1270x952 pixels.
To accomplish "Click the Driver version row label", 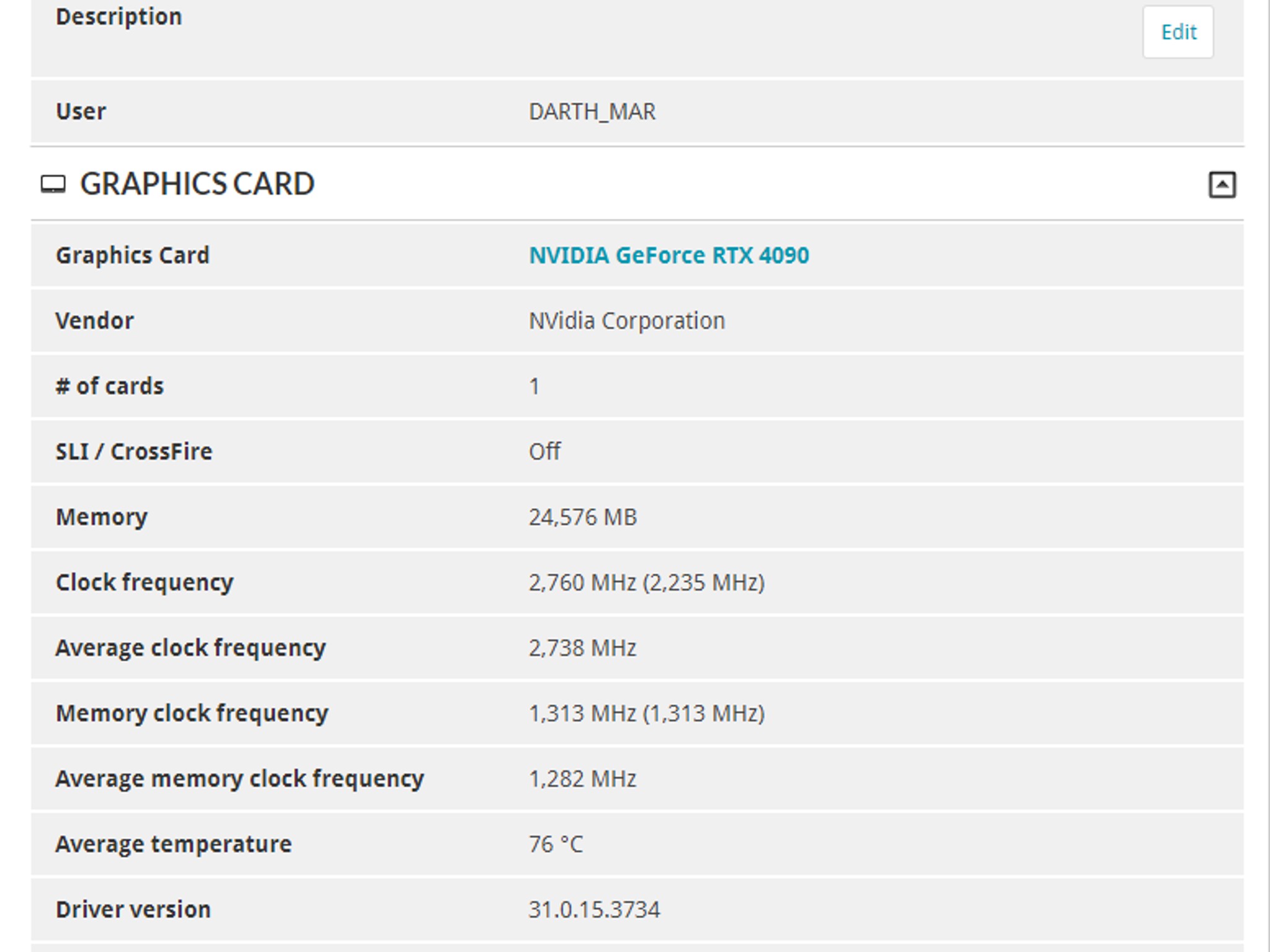I will pyautogui.click(x=133, y=909).
